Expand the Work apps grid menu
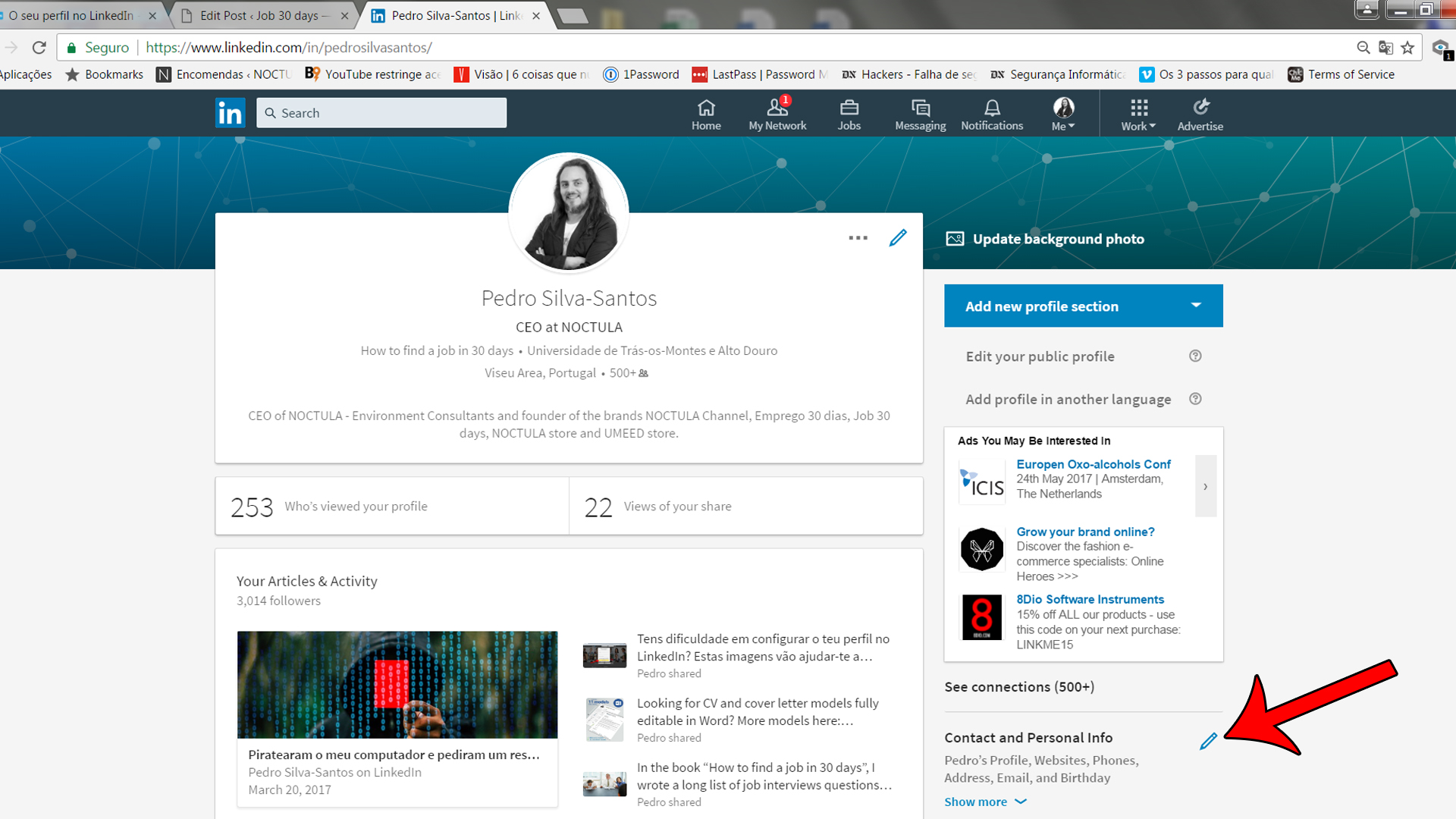 pos(1138,115)
